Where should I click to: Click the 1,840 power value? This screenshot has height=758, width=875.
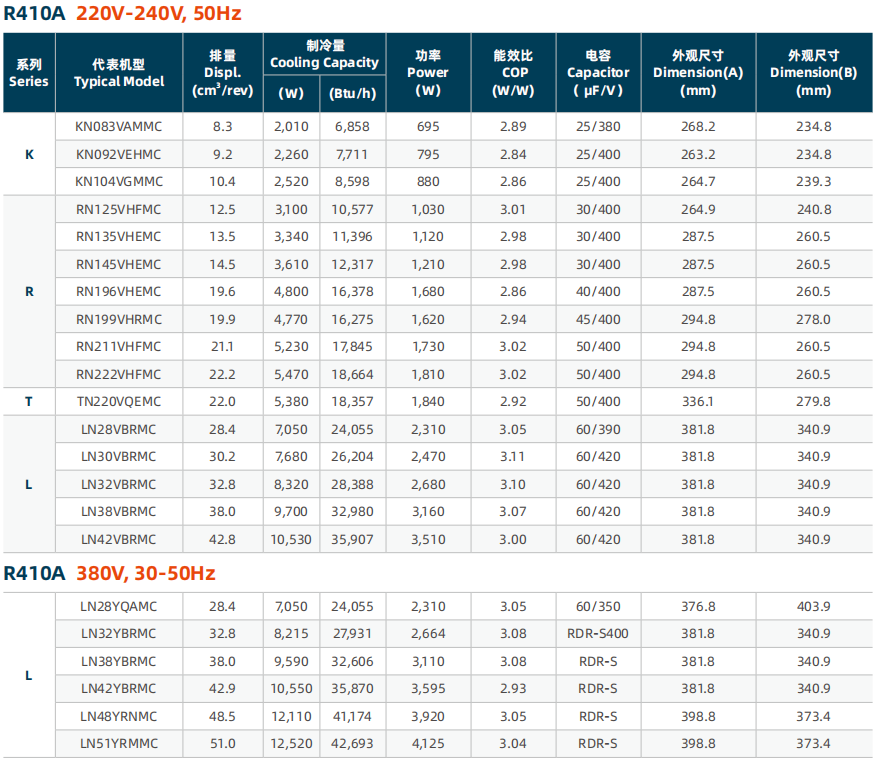coord(428,402)
